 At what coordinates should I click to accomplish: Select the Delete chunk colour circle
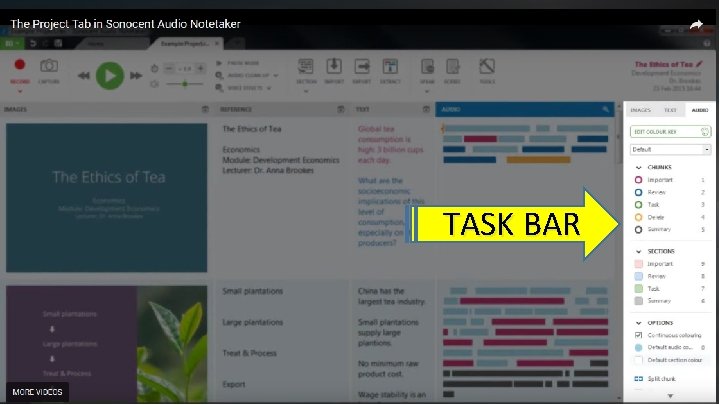[638, 217]
